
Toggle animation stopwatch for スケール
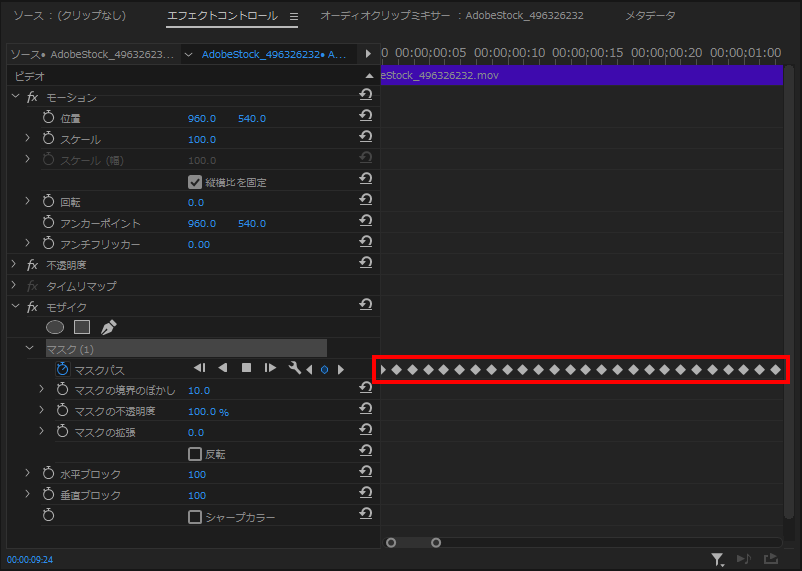click(x=49, y=139)
